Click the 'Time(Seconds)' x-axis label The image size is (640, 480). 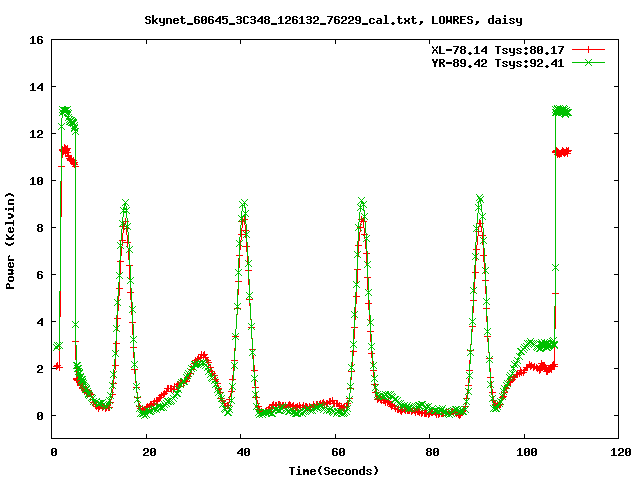[334, 471]
